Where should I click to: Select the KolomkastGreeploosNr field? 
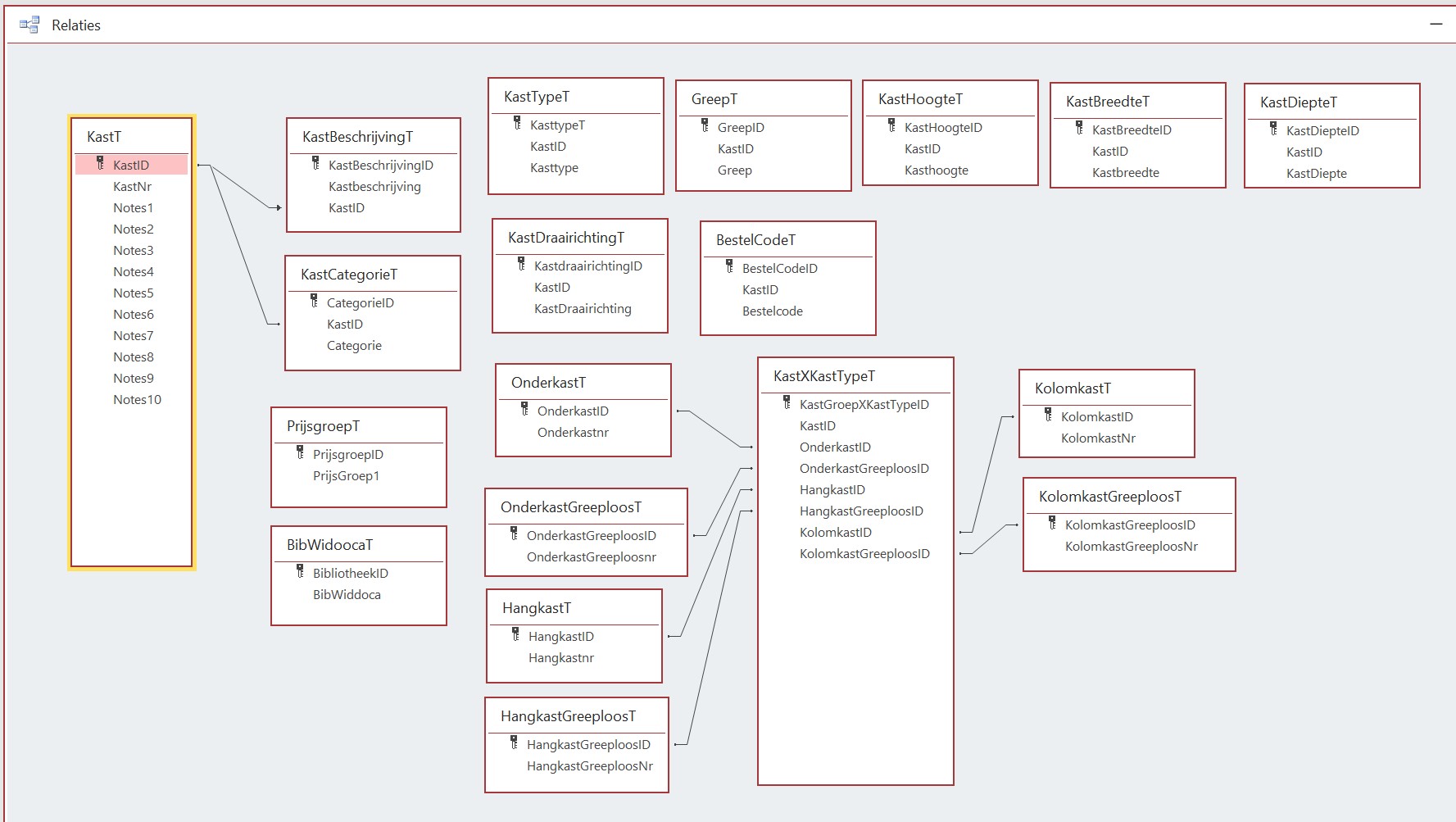coord(1131,547)
